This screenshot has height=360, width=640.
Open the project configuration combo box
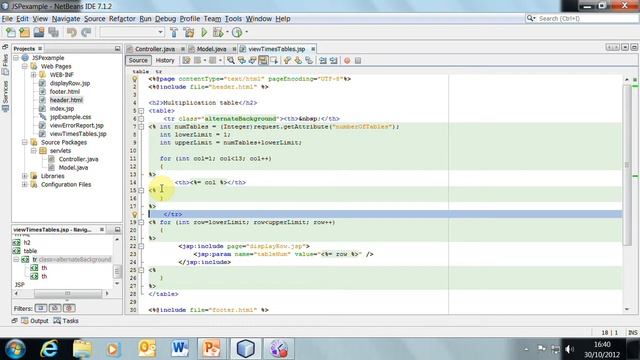(x=132, y=32)
